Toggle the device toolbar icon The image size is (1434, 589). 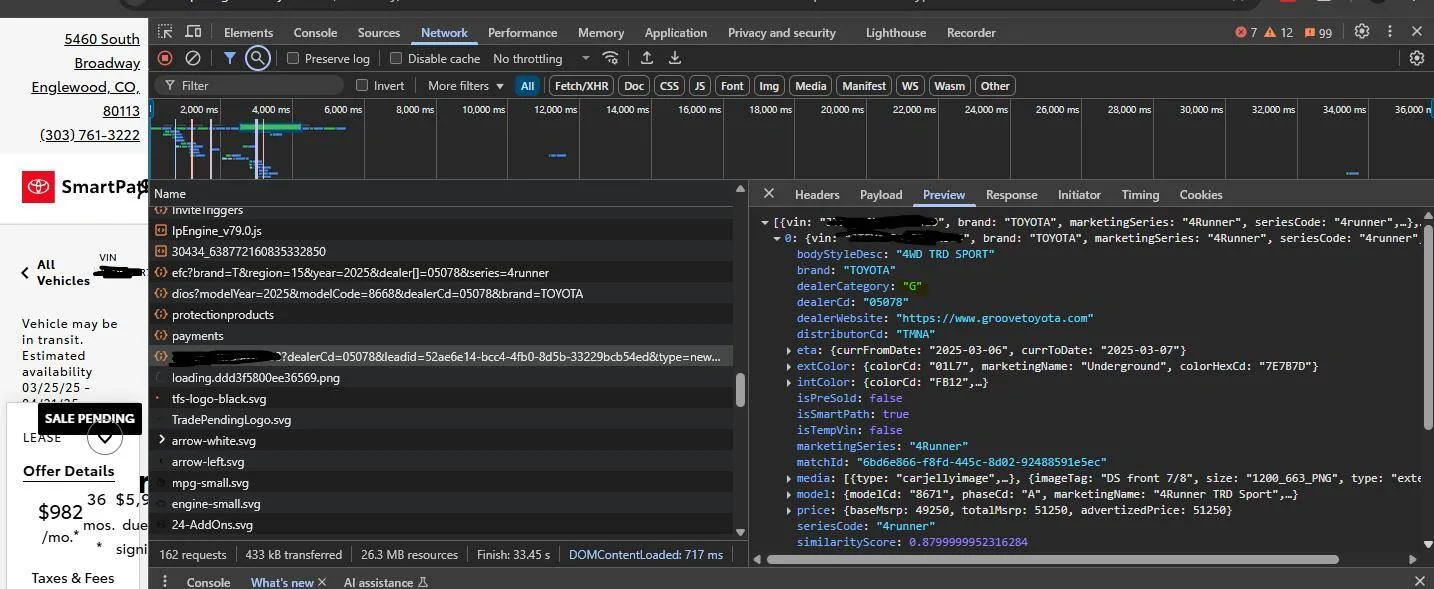click(193, 32)
